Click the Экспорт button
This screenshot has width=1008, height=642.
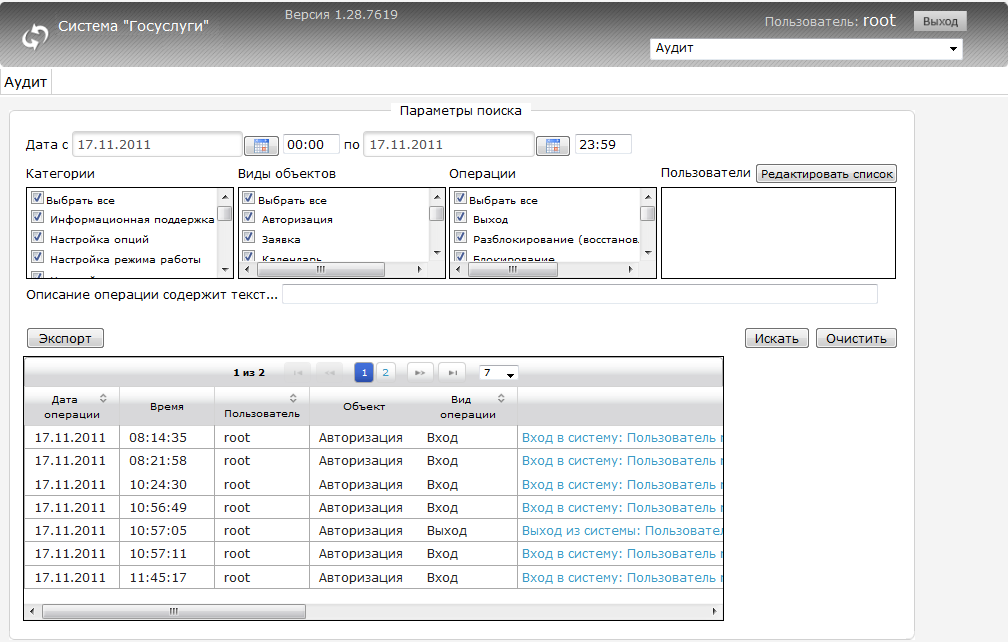pyautogui.click(x=65, y=338)
